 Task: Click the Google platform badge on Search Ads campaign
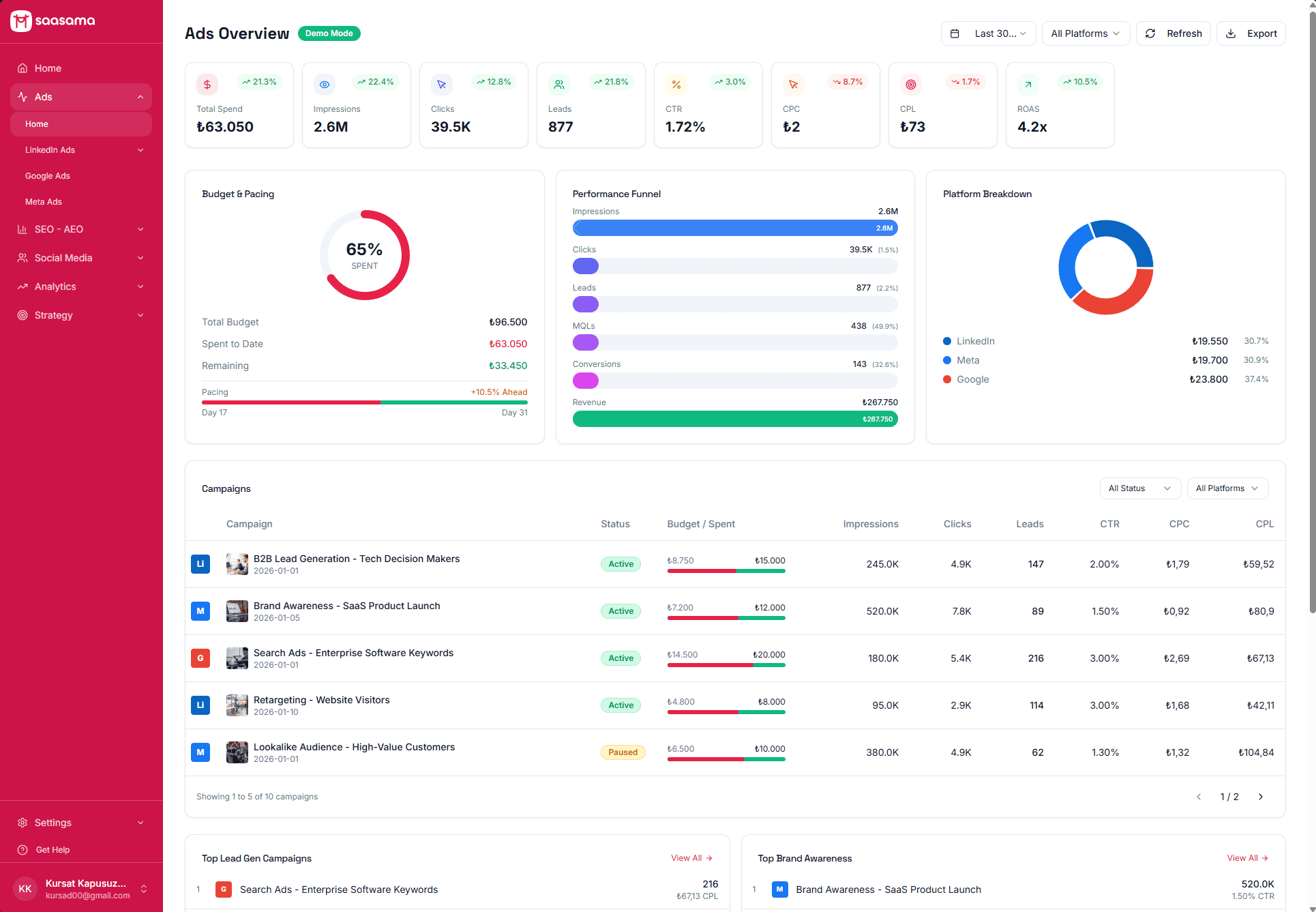[x=200, y=658]
